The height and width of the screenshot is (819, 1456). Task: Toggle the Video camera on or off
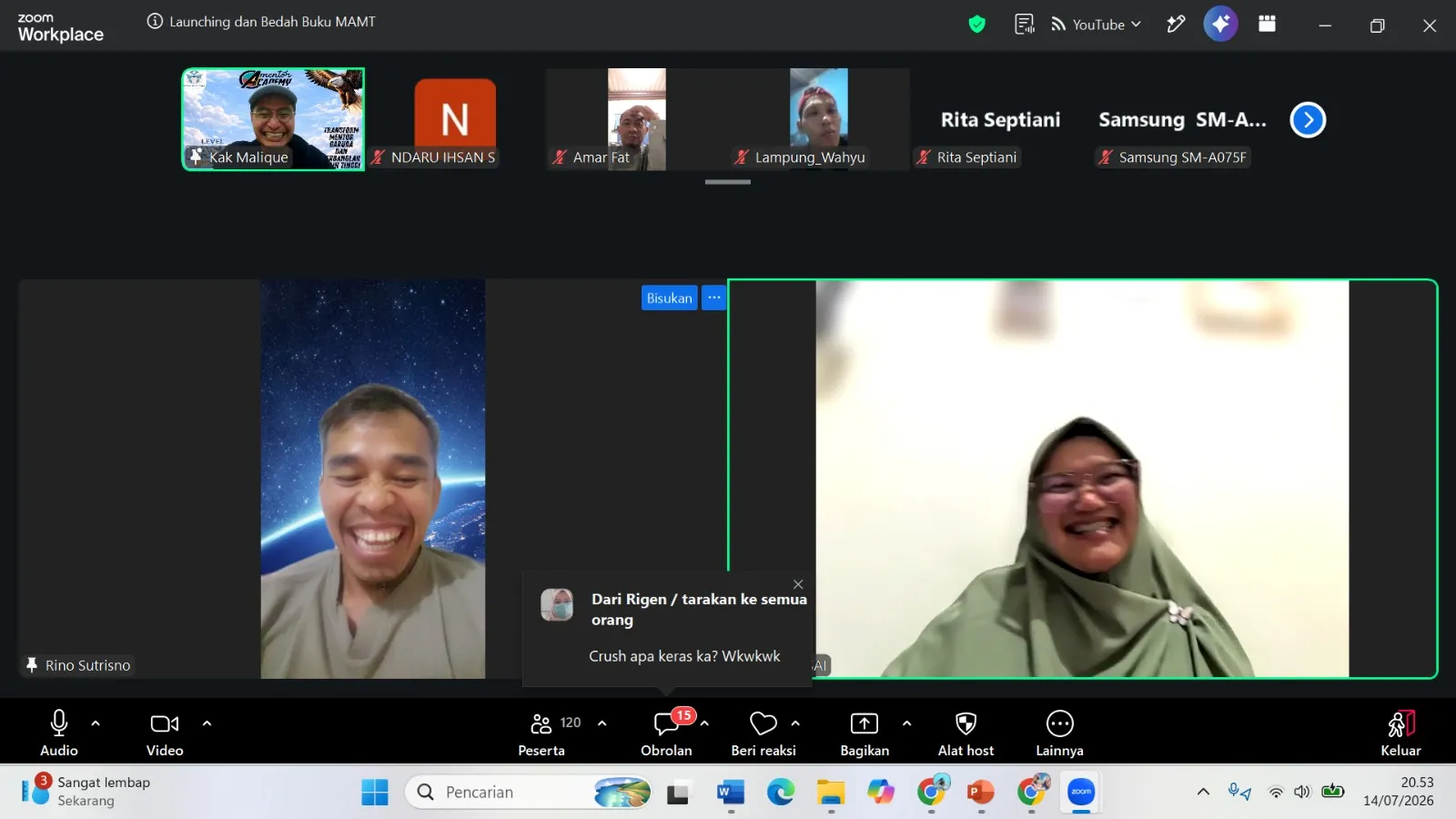(x=165, y=733)
